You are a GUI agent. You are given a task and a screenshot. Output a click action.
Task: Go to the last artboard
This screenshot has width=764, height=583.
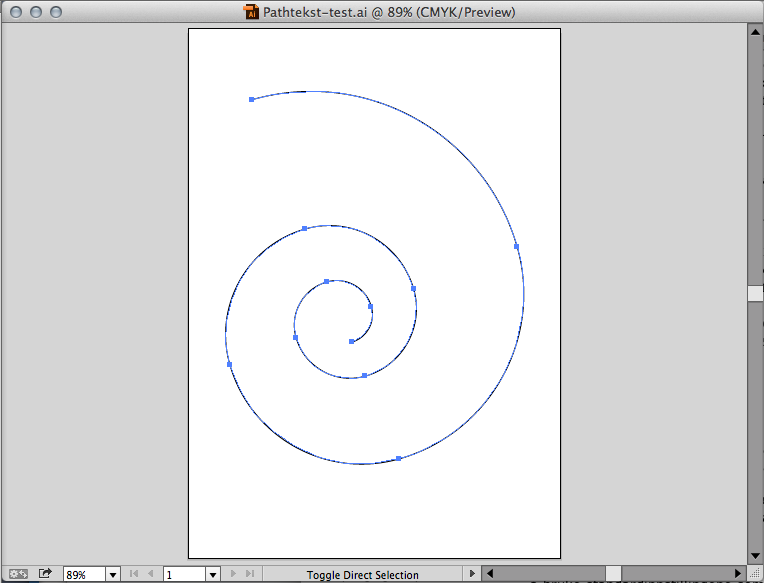click(250, 574)
